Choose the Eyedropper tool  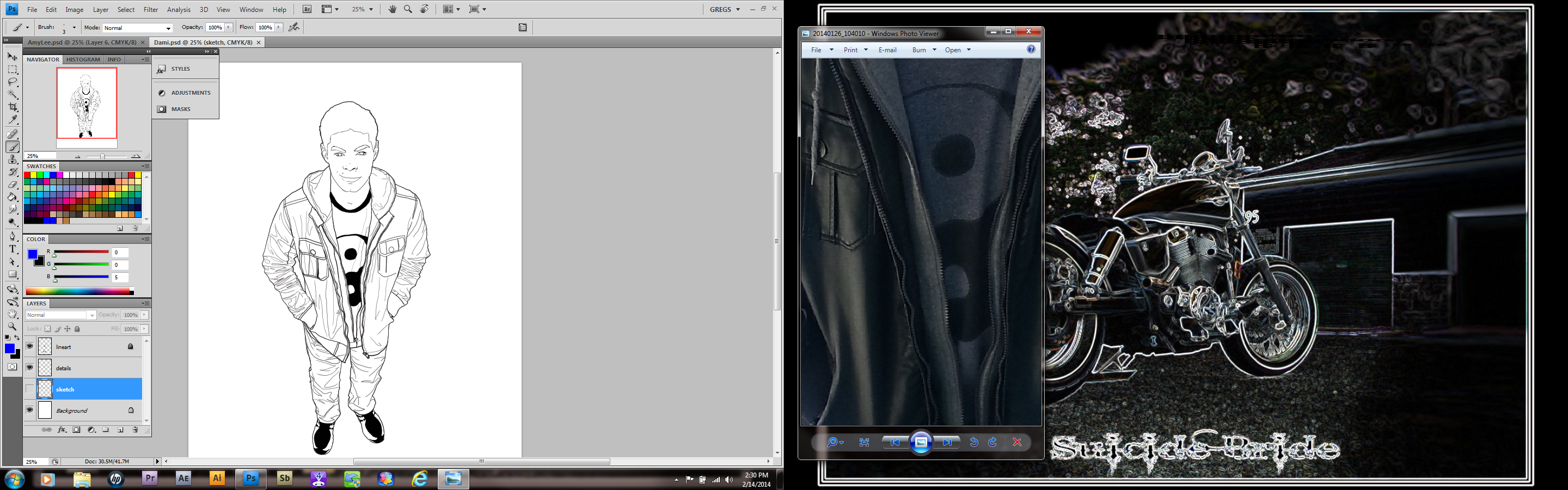coord(12,120)
